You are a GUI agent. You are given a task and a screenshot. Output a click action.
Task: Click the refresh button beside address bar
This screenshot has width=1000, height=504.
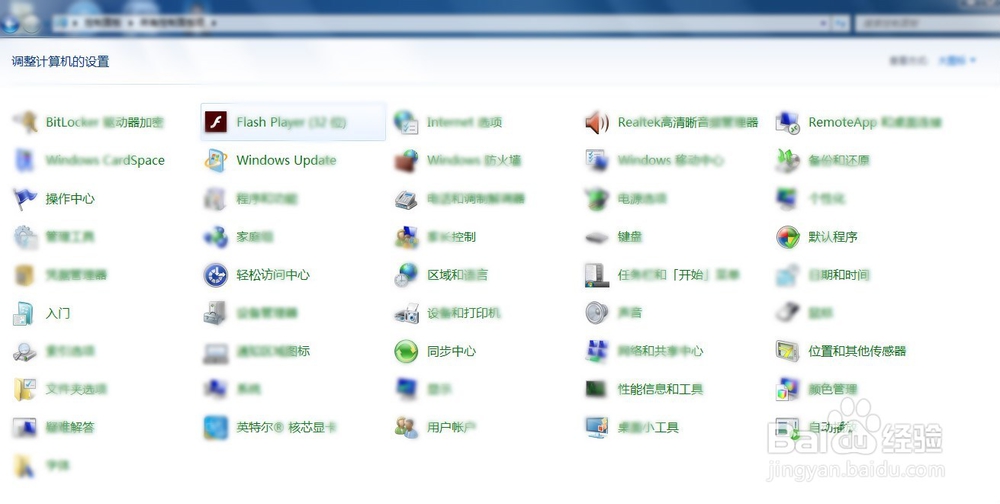point(841,23)
